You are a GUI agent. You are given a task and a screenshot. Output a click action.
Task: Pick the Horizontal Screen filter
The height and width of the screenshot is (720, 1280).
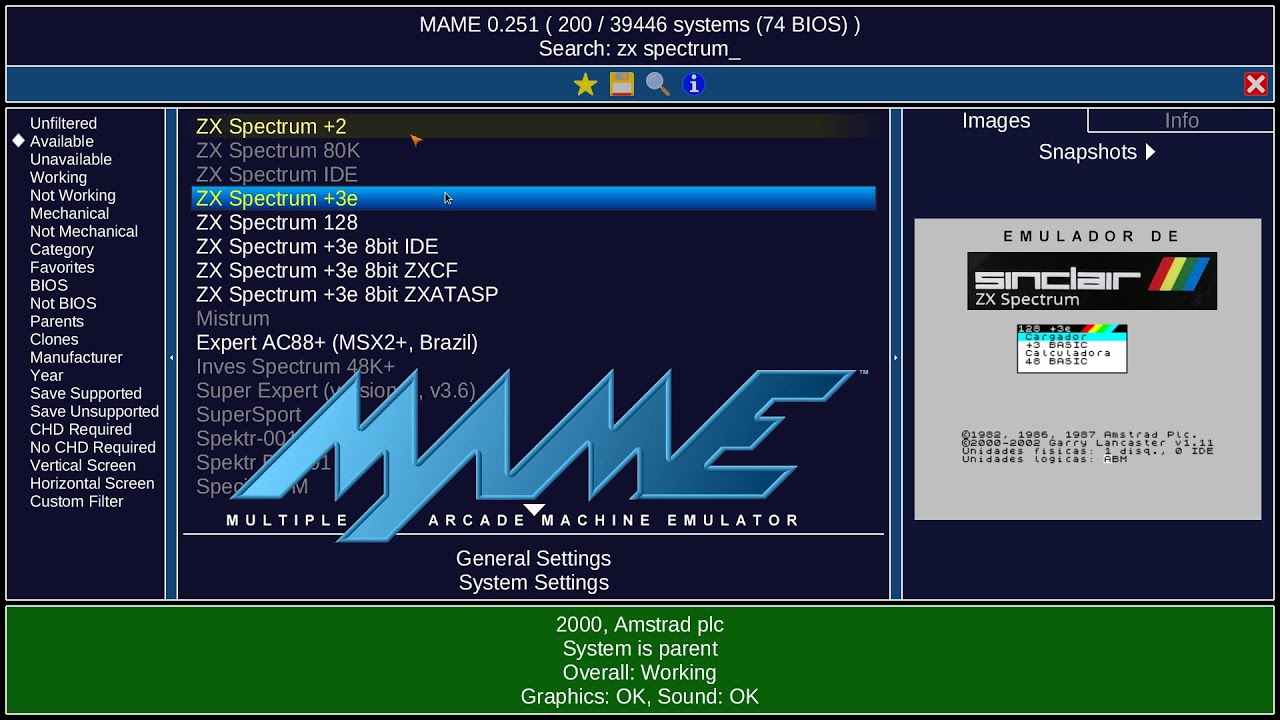tap(92, 484)
